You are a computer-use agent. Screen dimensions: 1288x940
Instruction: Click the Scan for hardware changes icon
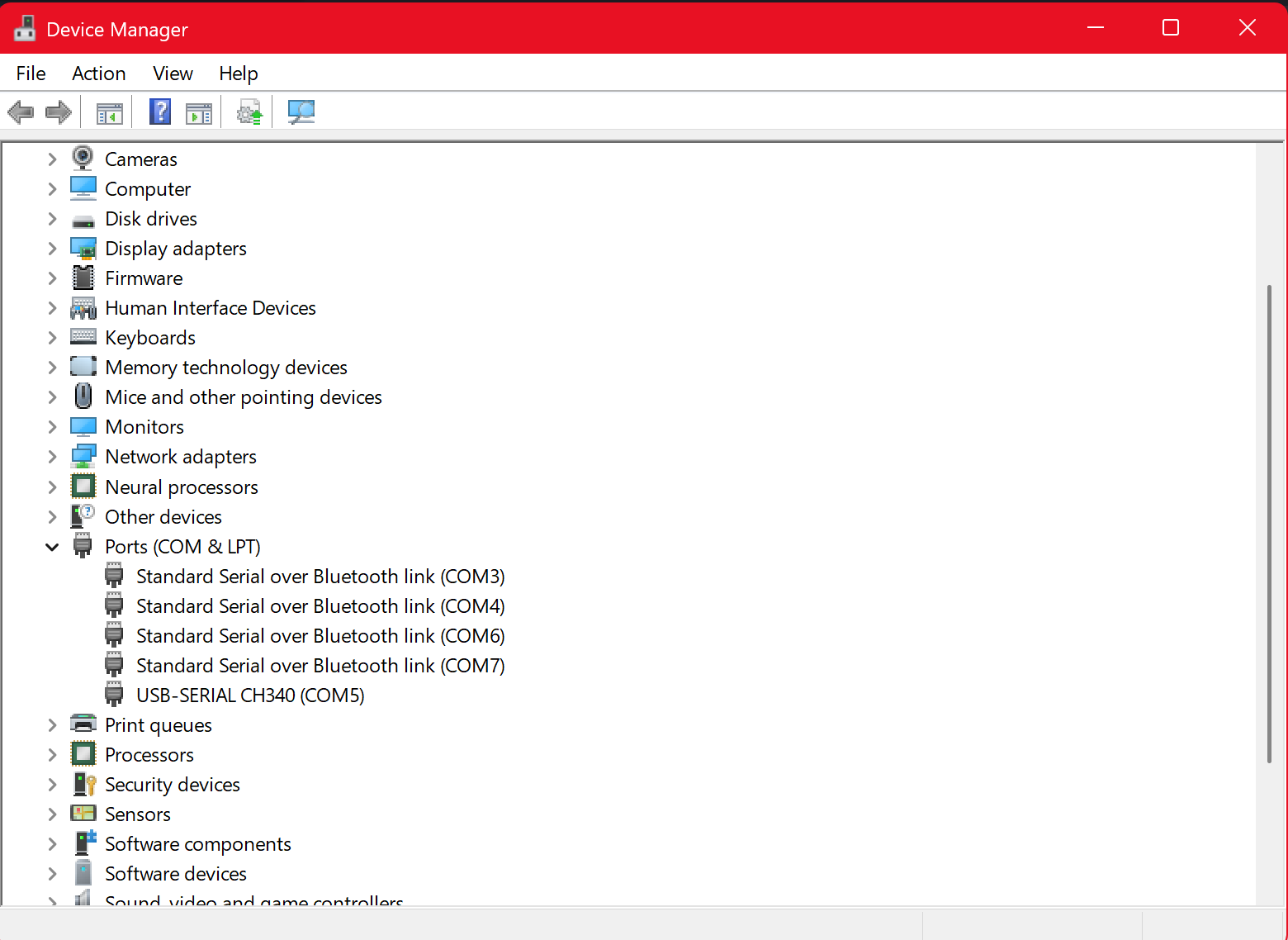pos(301,112)
